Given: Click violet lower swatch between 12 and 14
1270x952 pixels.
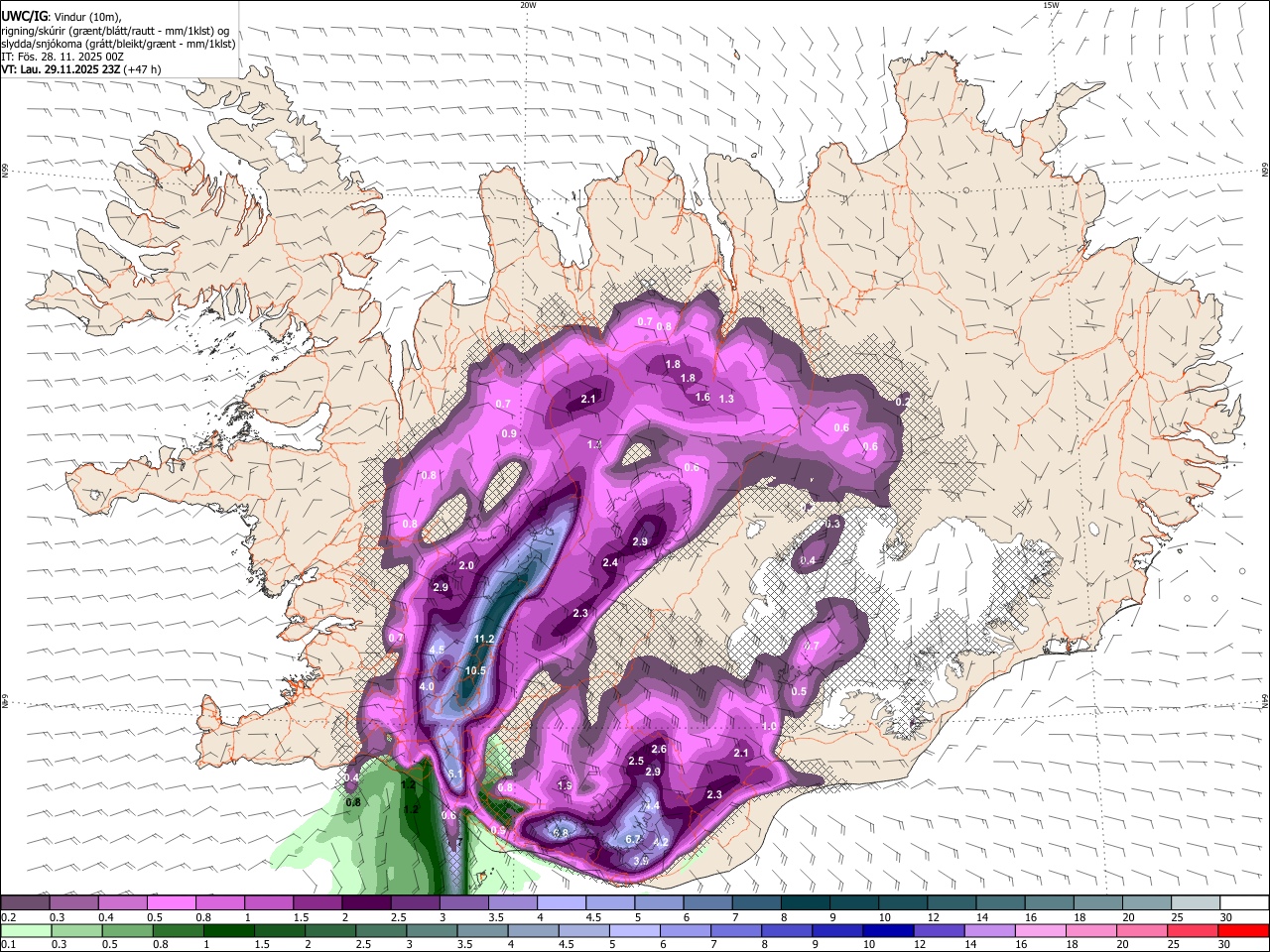Looking at the screenshot, I should coord(940,931).
